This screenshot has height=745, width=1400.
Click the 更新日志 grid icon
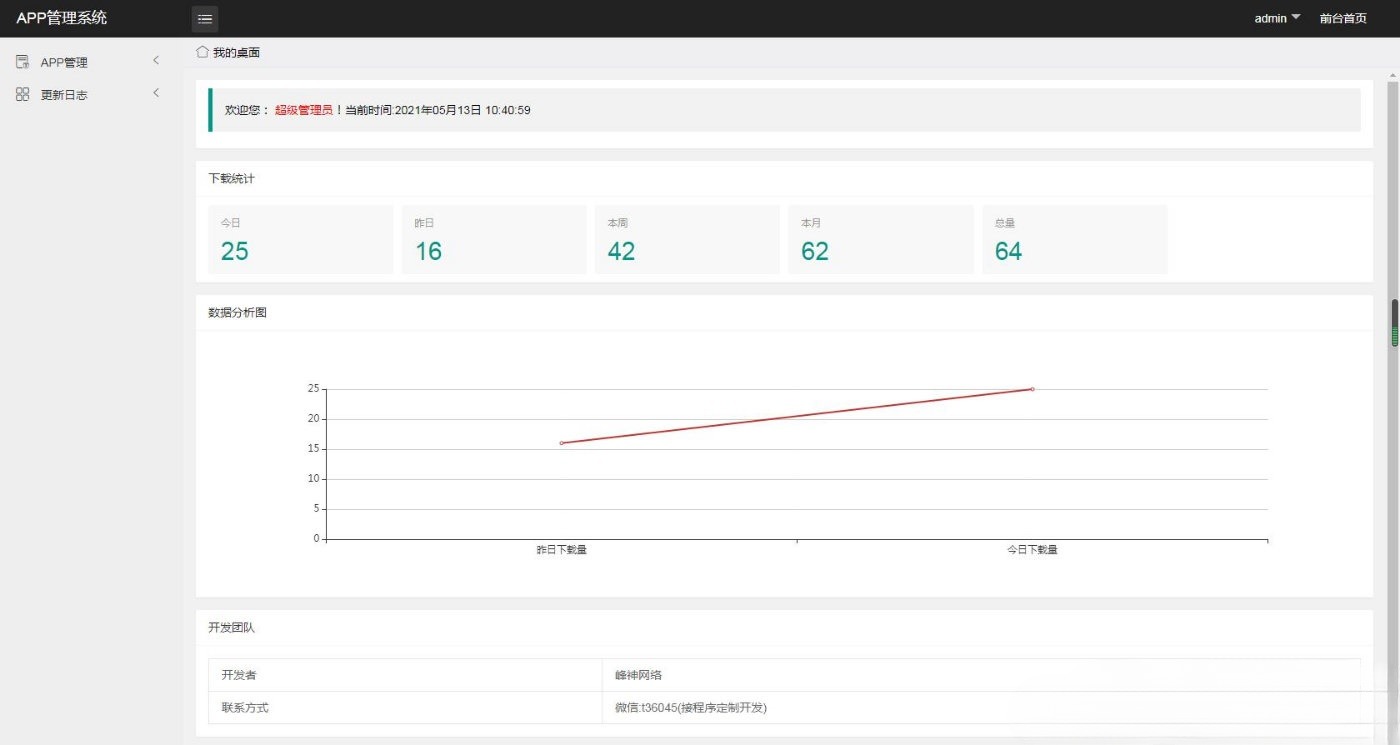[22, 94]
